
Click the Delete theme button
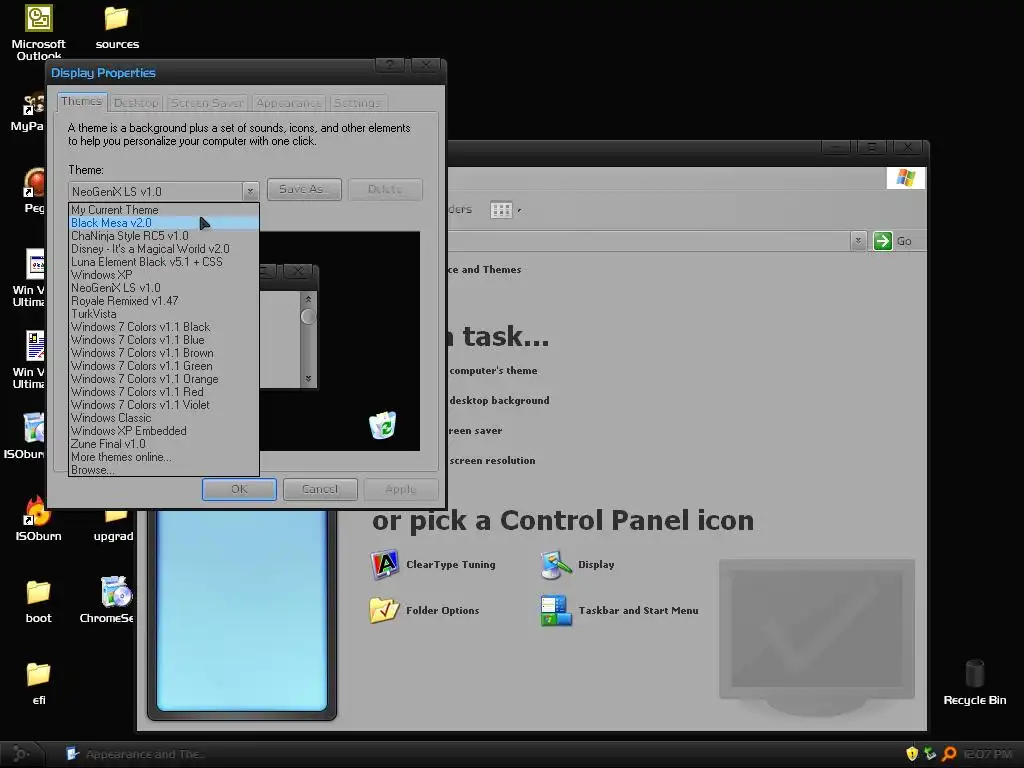[385, 189]
